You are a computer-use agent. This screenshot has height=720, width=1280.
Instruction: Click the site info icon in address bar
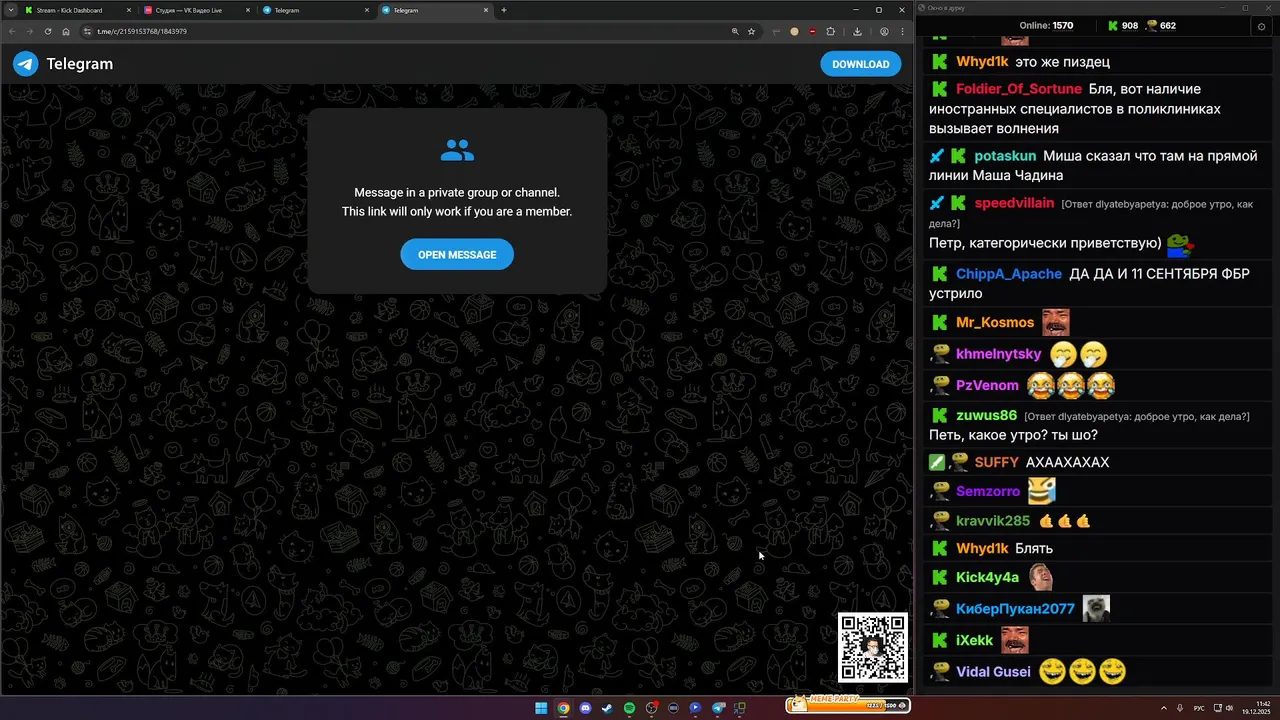(x=87, y=31)
